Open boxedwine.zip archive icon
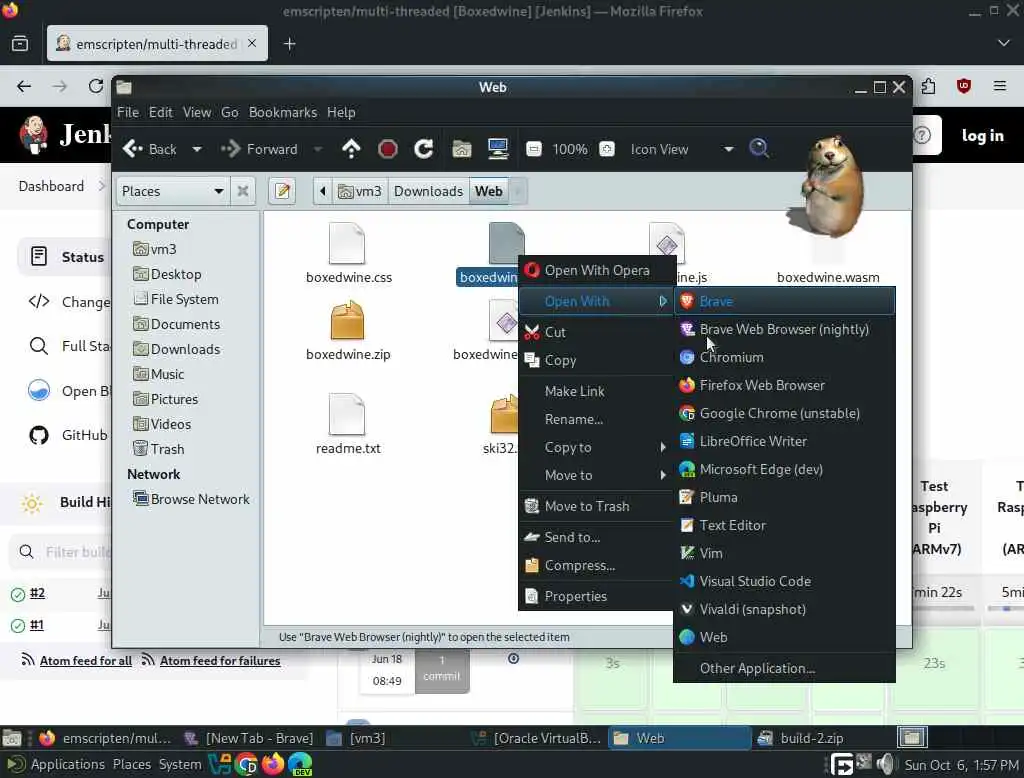 pos(347,320)
